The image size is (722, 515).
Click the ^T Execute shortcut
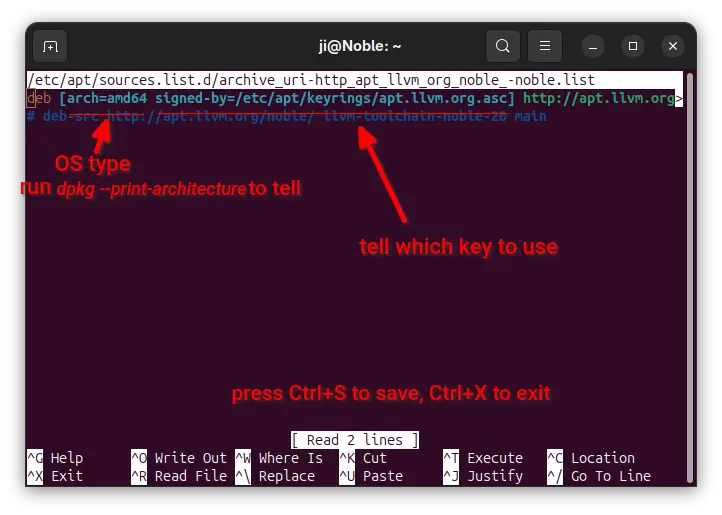[x=483, y=458]
